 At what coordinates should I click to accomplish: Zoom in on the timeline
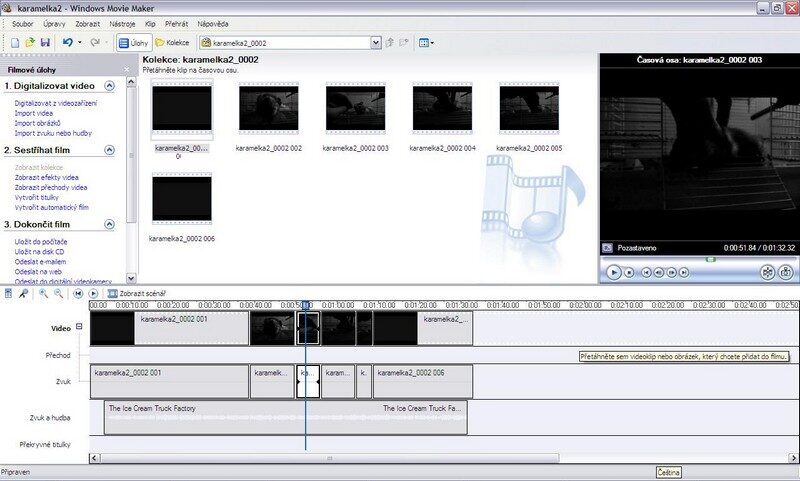pos(44,293)
